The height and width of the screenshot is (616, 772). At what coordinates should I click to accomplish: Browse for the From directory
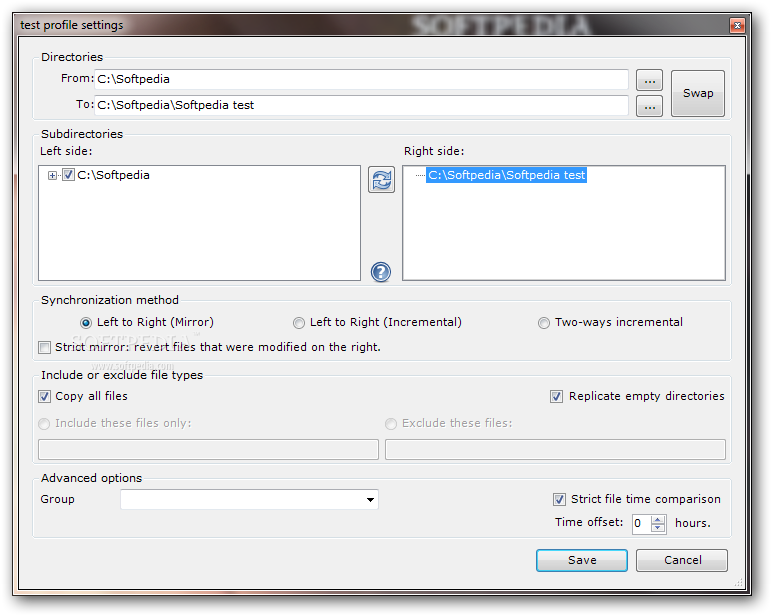pyautogui.click(x=649, y=80)
